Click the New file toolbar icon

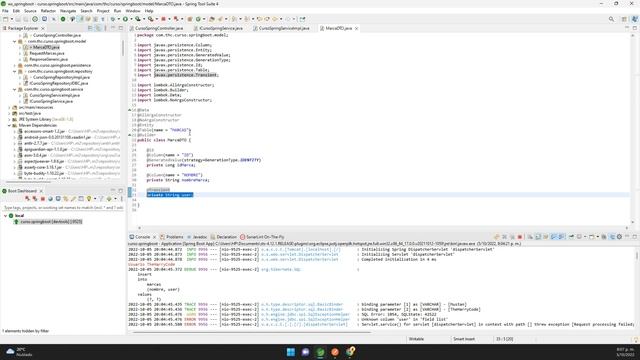[x=5, y=19]
